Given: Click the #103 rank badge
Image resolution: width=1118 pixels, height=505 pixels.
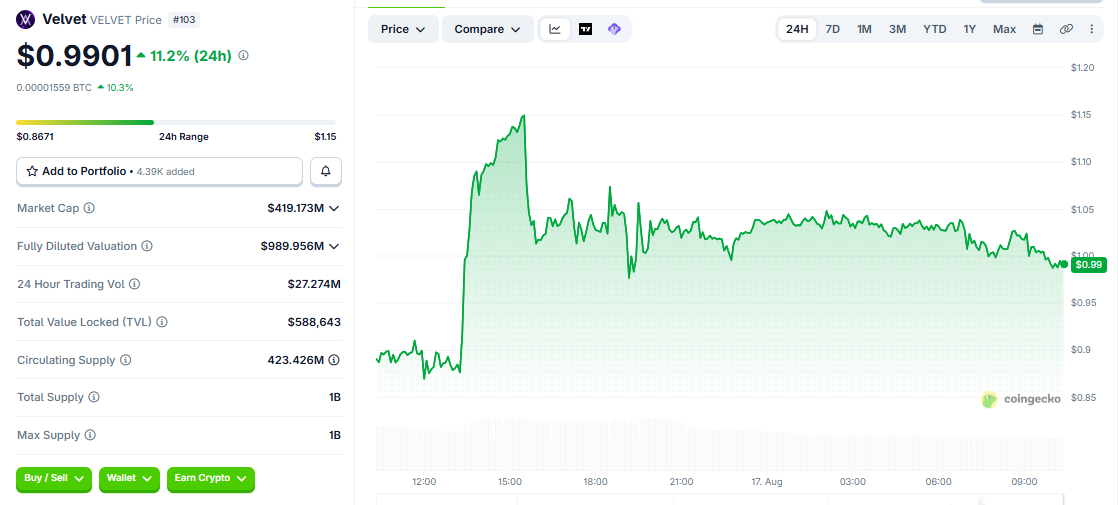Looking at the screenshot, I should click(184, 20).
